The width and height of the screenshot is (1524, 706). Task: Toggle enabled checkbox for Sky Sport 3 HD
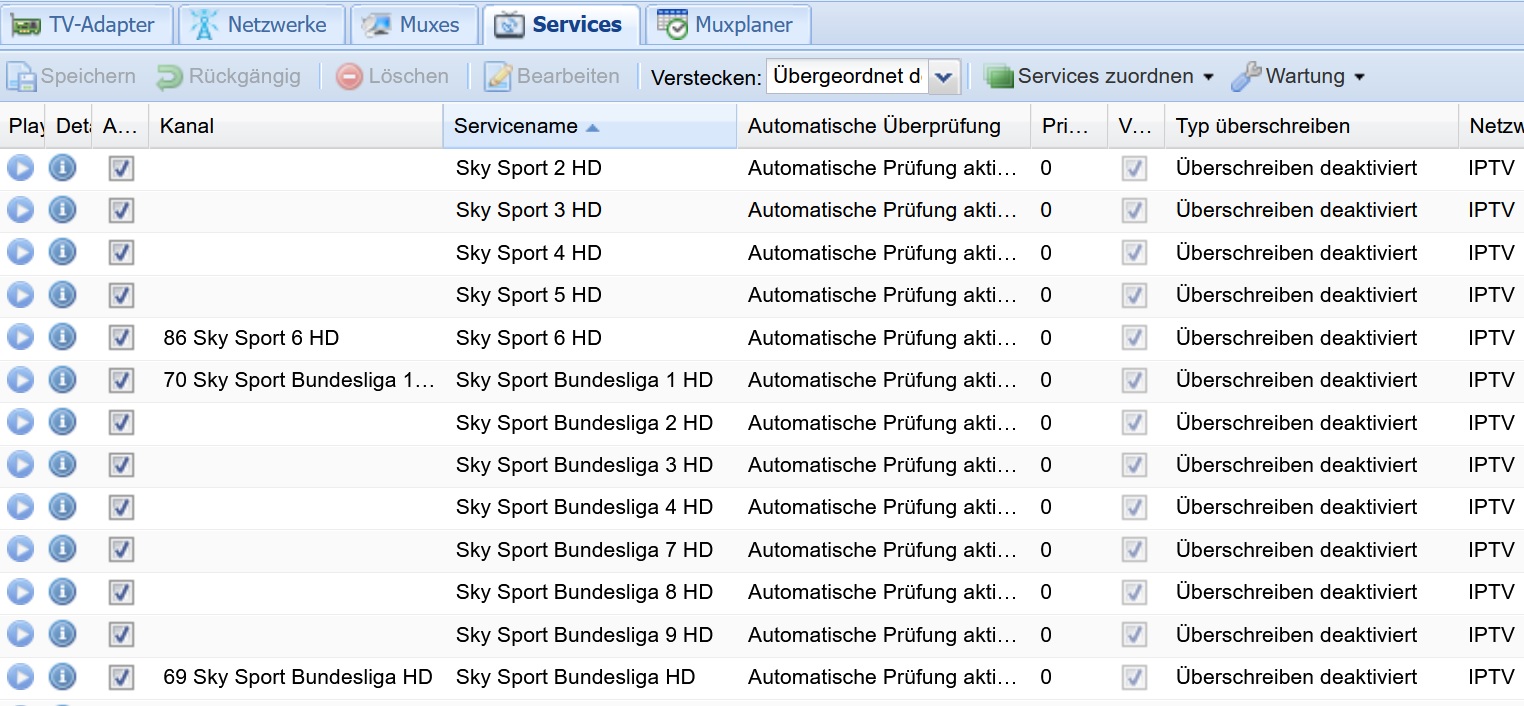coord(121,210)
